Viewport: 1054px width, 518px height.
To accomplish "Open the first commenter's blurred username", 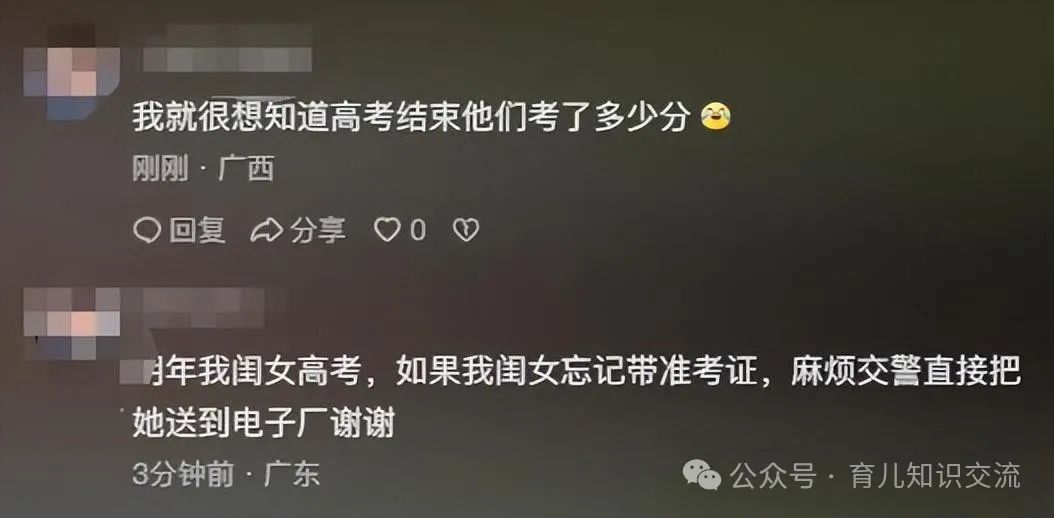I will (227, 48).
